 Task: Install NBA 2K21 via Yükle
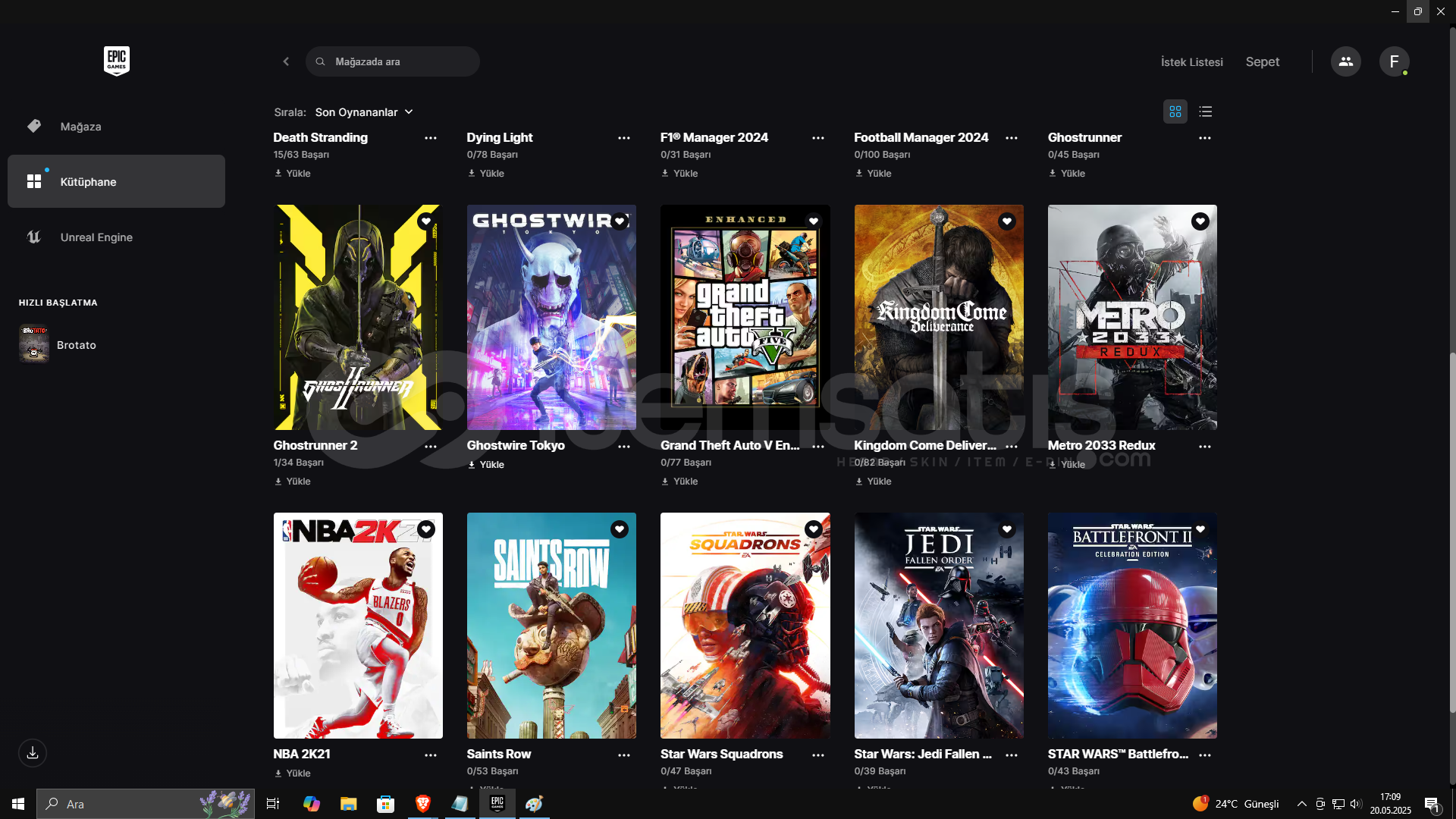click(x=293, y=773)
